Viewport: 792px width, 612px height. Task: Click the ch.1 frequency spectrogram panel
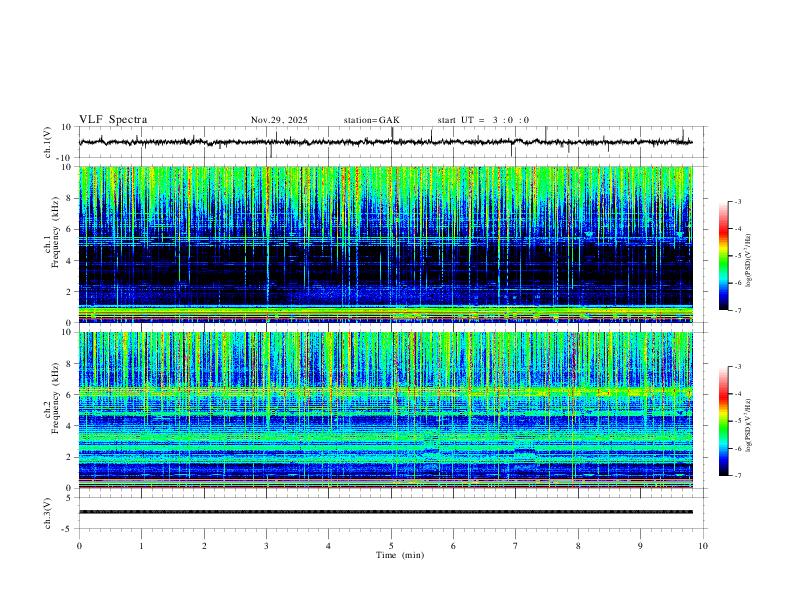point(386,244)
